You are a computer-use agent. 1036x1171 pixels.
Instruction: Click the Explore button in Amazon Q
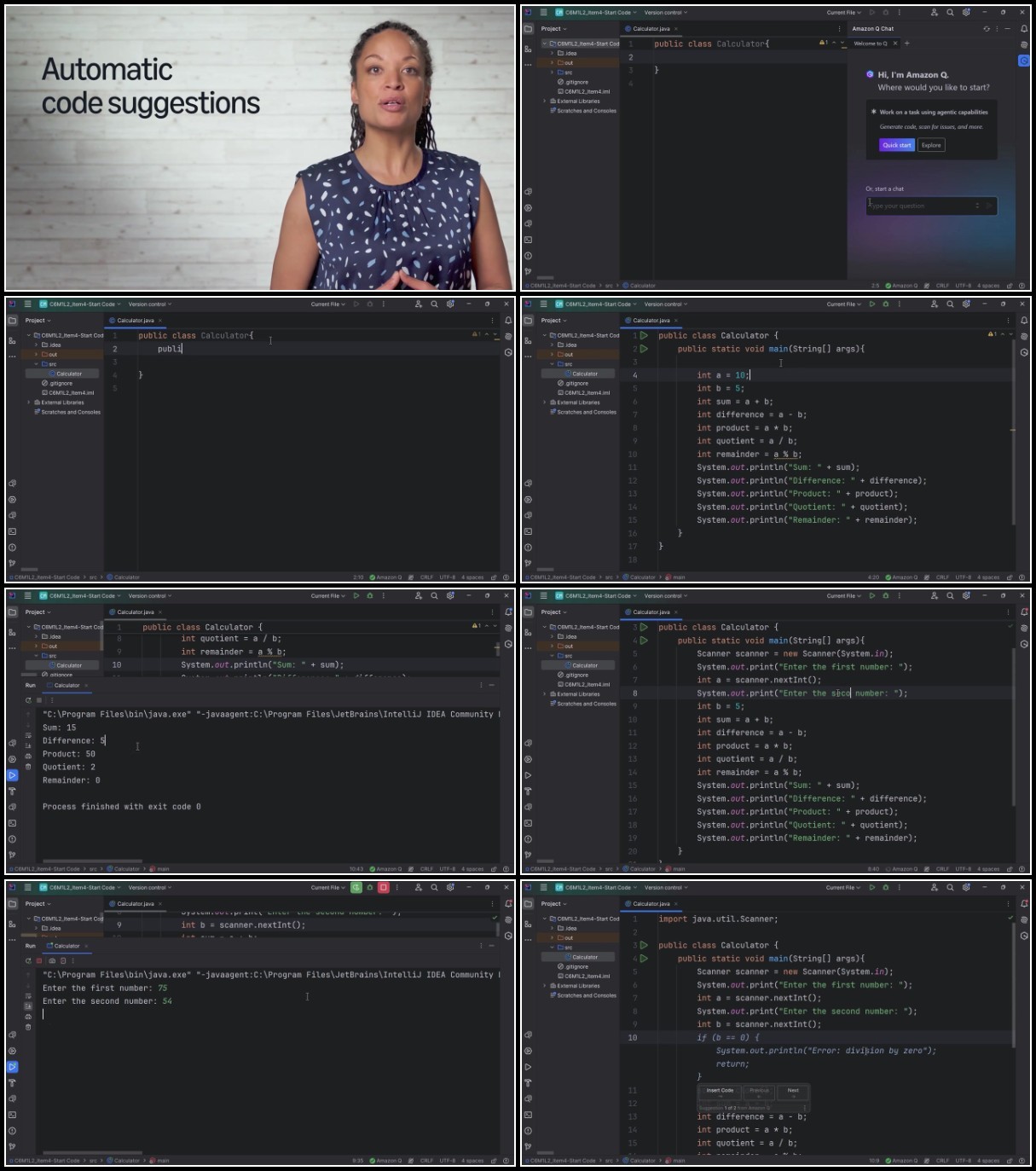click(x=931, y=145)
